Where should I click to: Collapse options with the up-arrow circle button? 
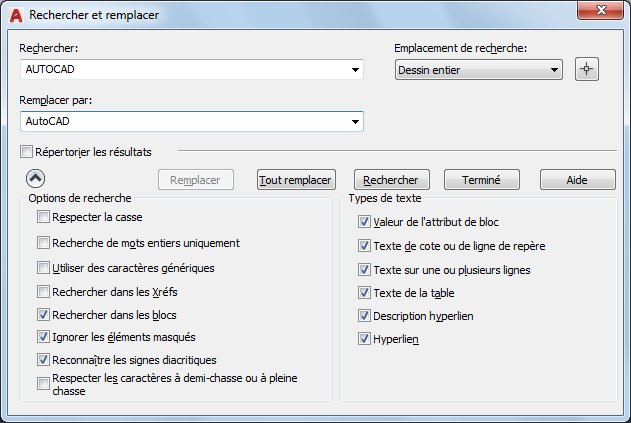pyautogui.click(x=35, y=179)
